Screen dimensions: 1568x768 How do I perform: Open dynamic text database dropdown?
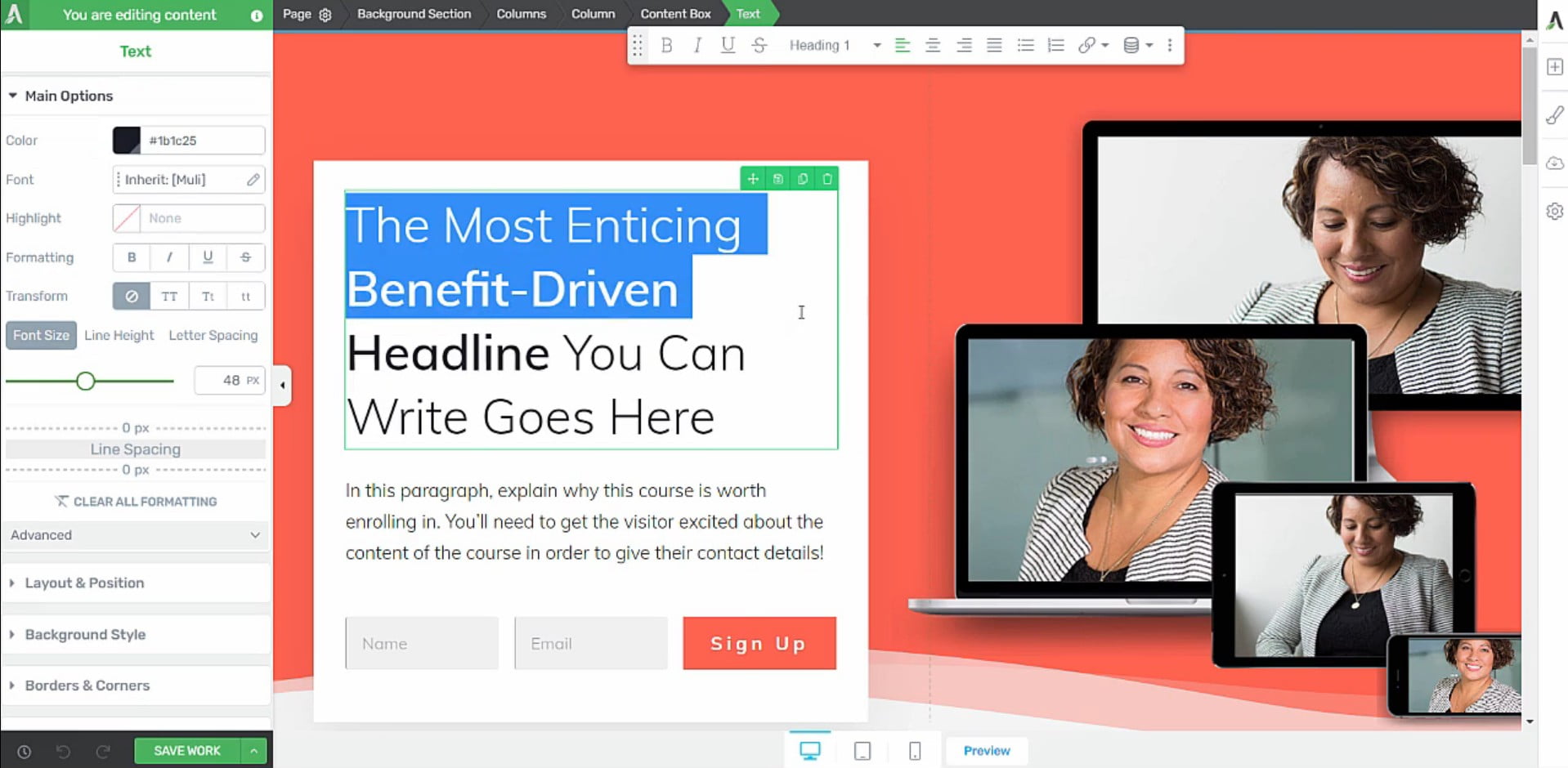pos(1137,45)
